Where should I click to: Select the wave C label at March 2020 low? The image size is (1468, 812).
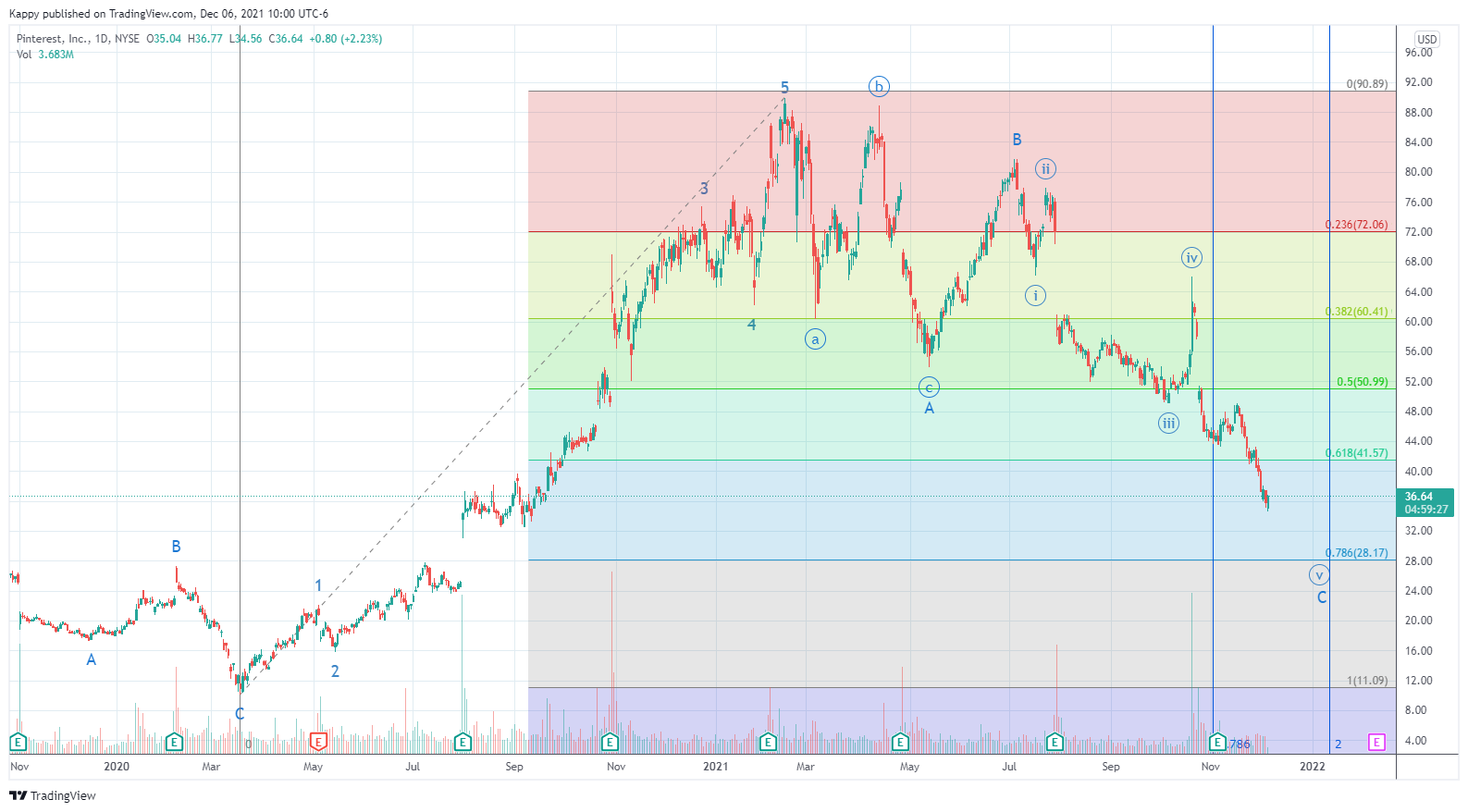click(240, 714)
